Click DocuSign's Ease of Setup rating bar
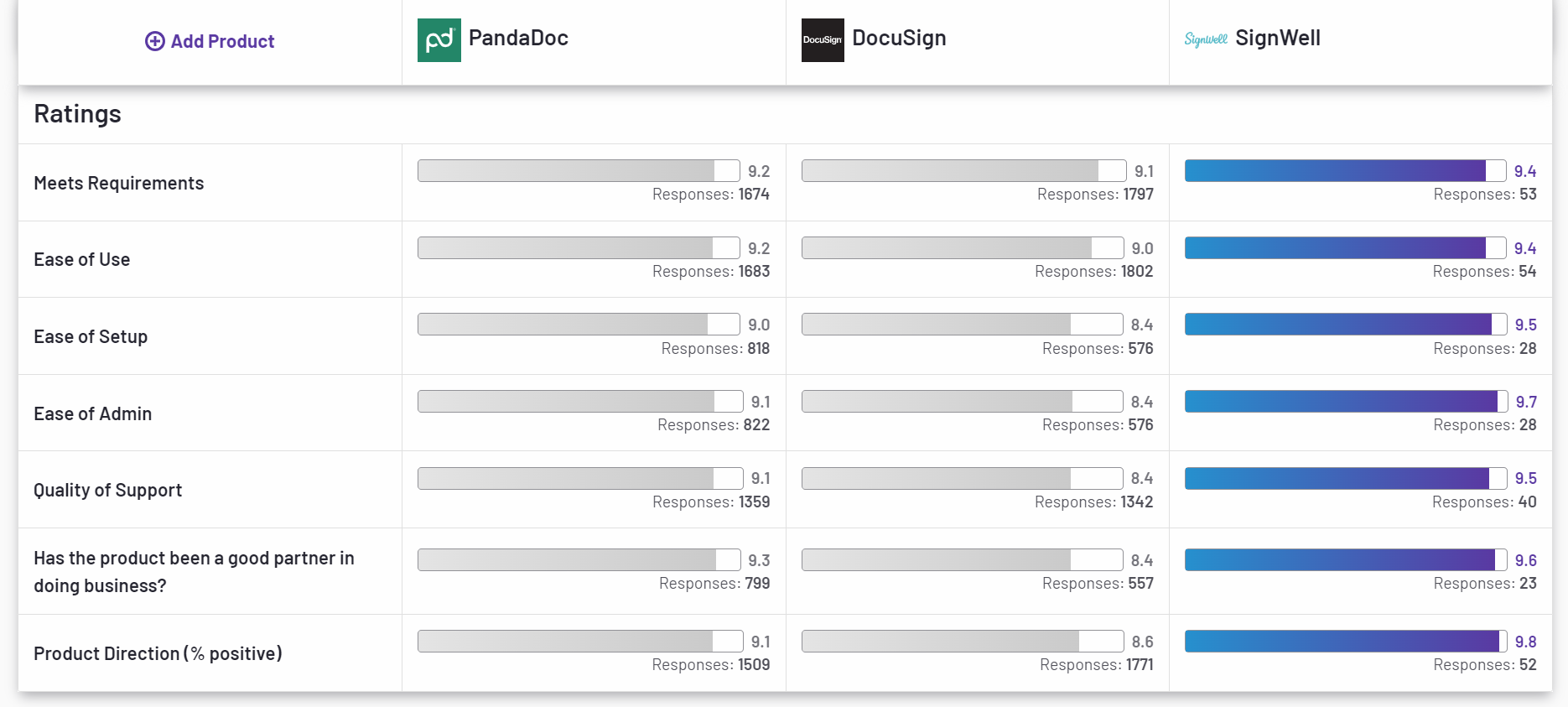 coord(962,325)
